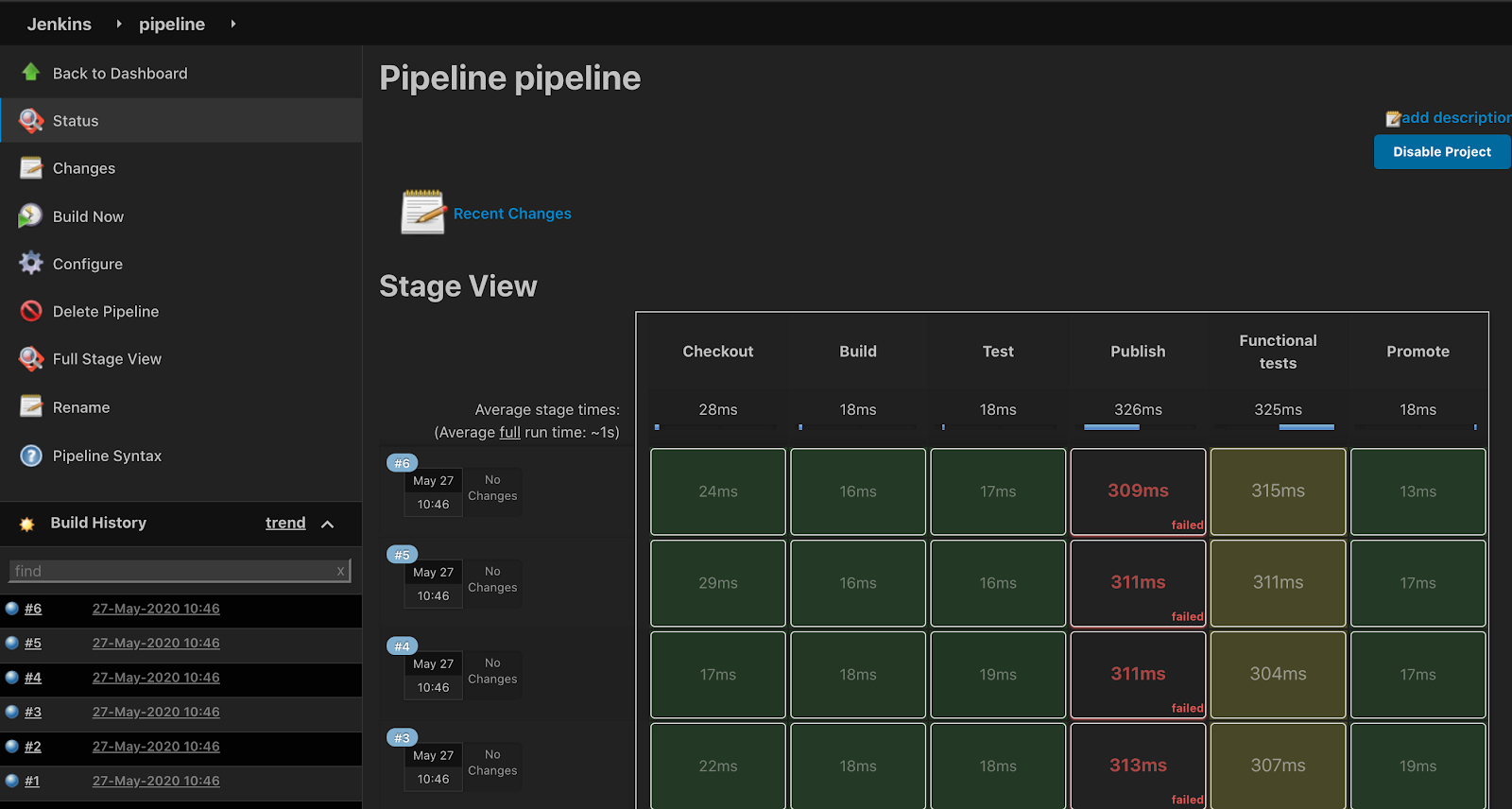
Task: Open the dropdown arrow after pipeline breadcrumb
Action: pyautogui.click(x=232, y=24)
